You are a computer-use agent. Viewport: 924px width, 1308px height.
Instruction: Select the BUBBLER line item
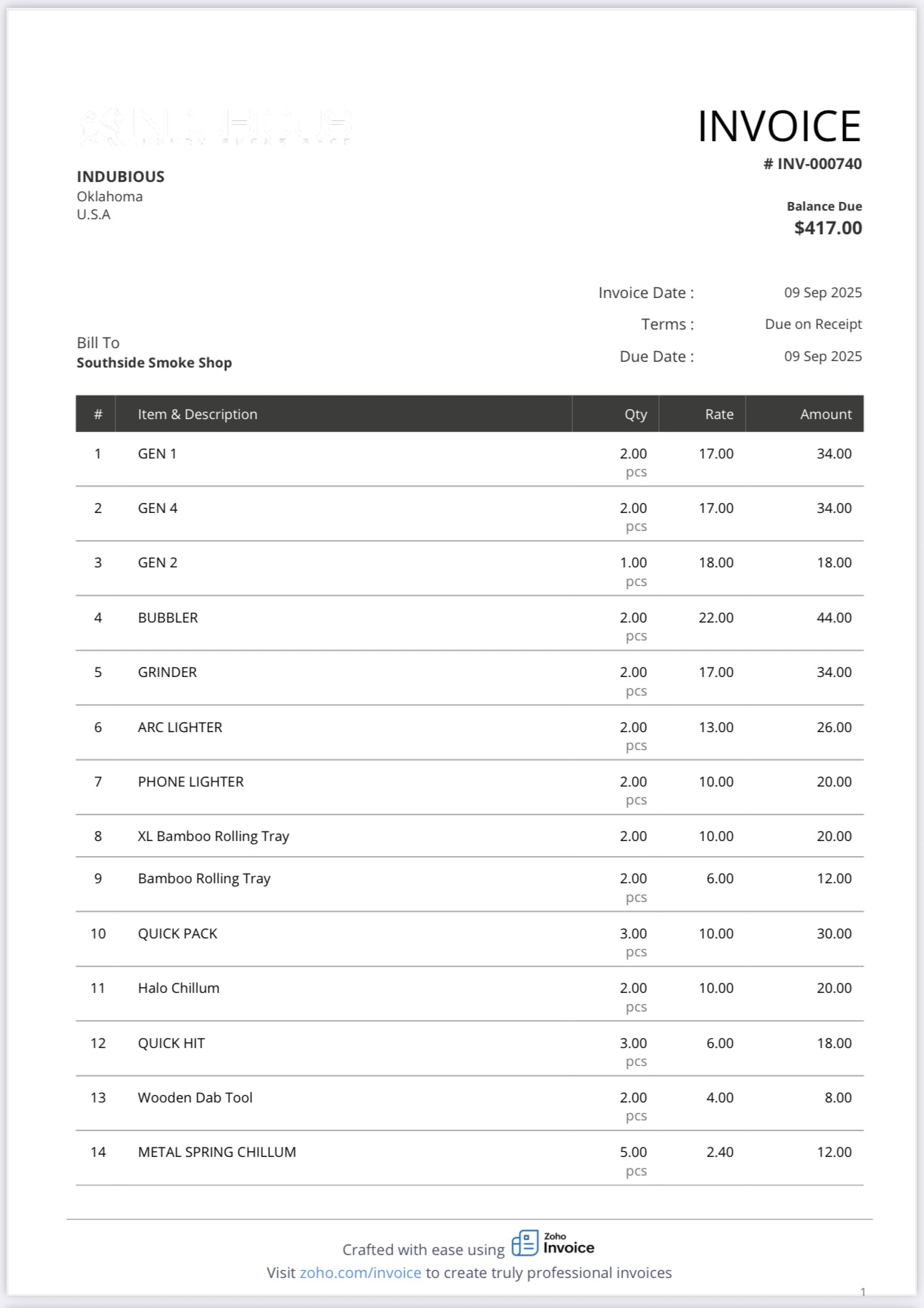pos(168,617)
